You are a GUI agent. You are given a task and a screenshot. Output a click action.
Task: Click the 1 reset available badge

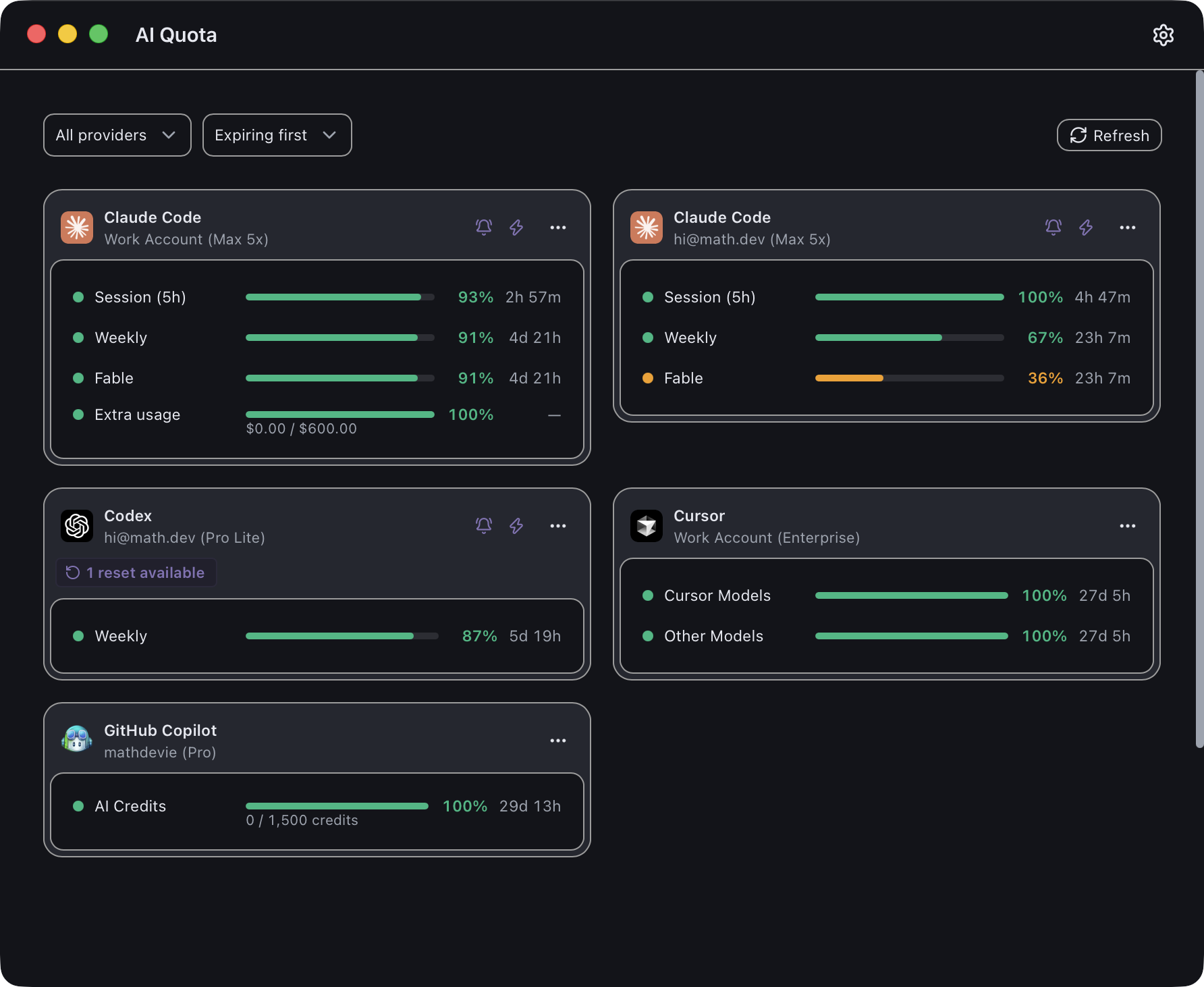pyautogui.click(x=136, y=572)
